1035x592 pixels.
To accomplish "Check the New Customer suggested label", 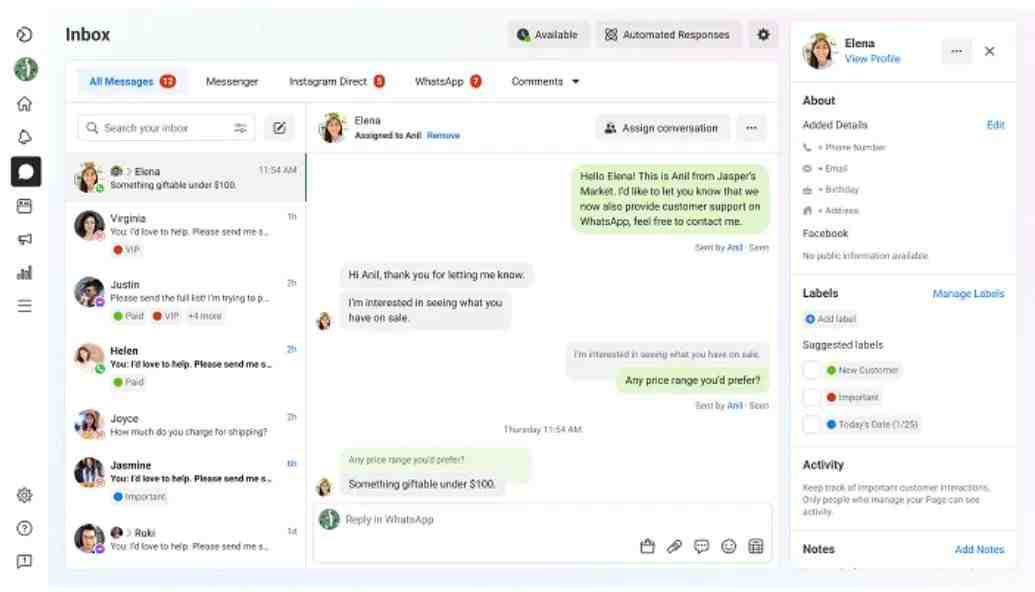I will tap(811, 370).
